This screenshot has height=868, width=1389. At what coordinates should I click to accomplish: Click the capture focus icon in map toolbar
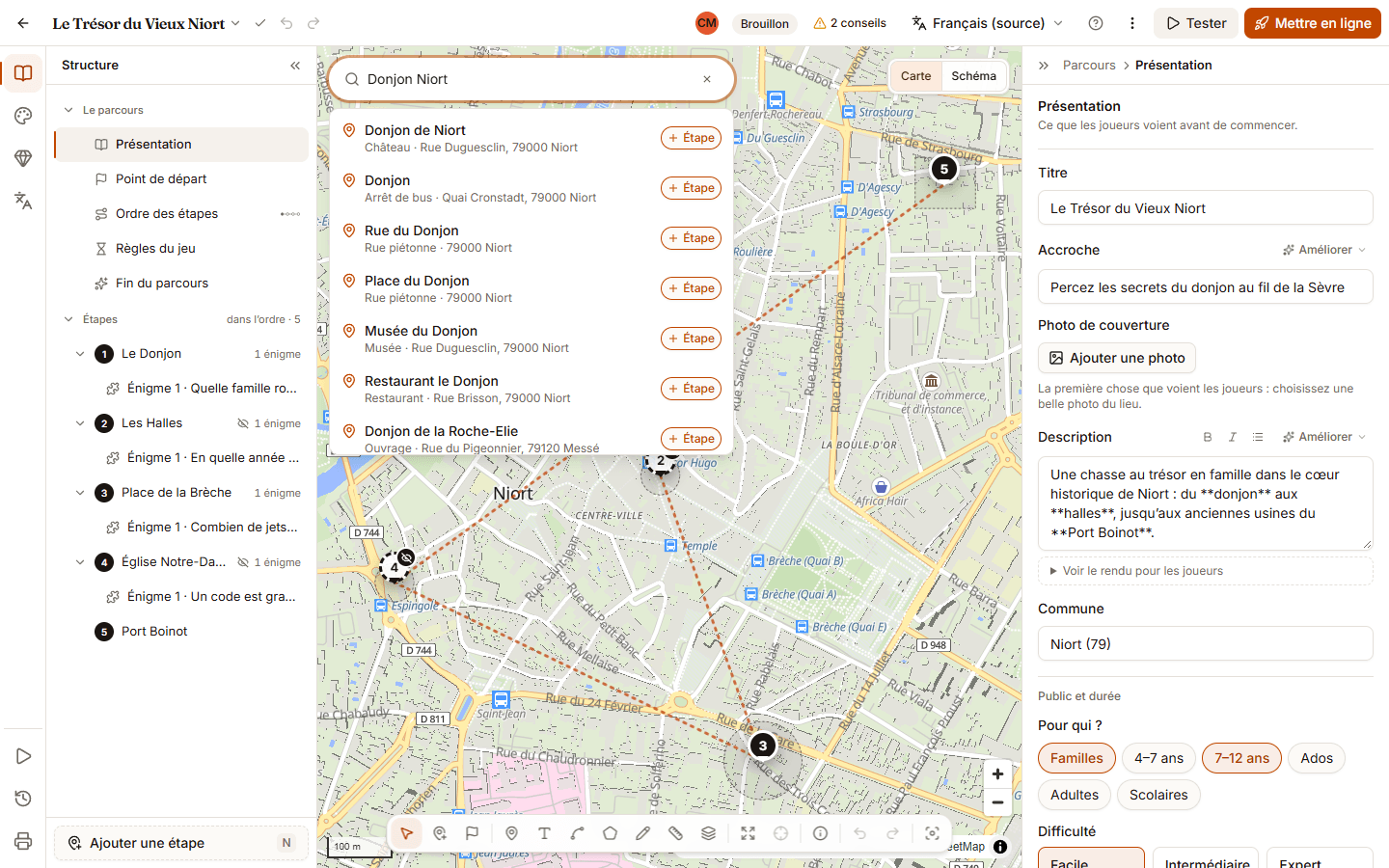(x=933, y=833)
